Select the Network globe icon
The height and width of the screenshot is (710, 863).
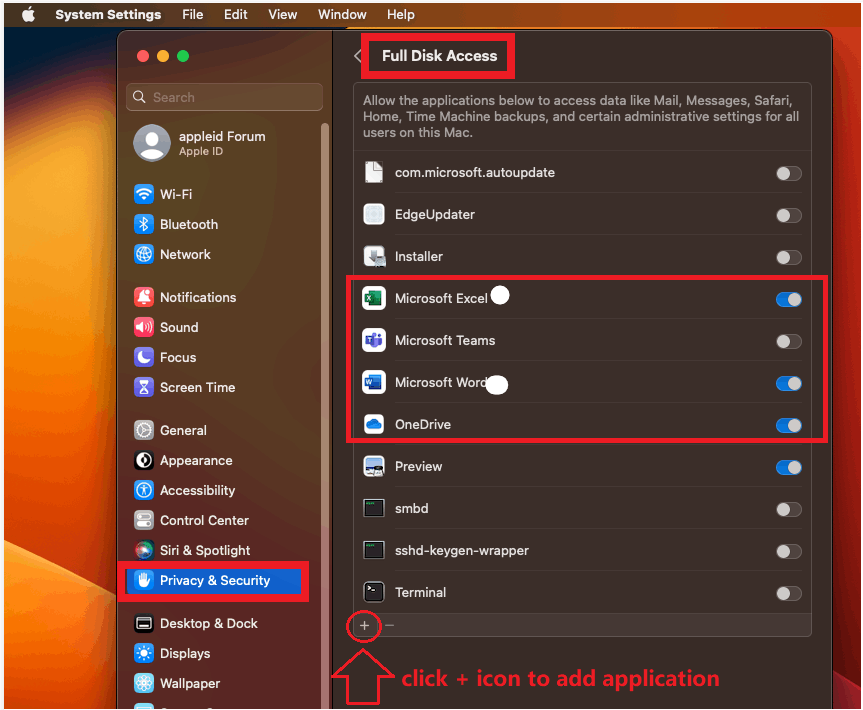tap(144, 254)
